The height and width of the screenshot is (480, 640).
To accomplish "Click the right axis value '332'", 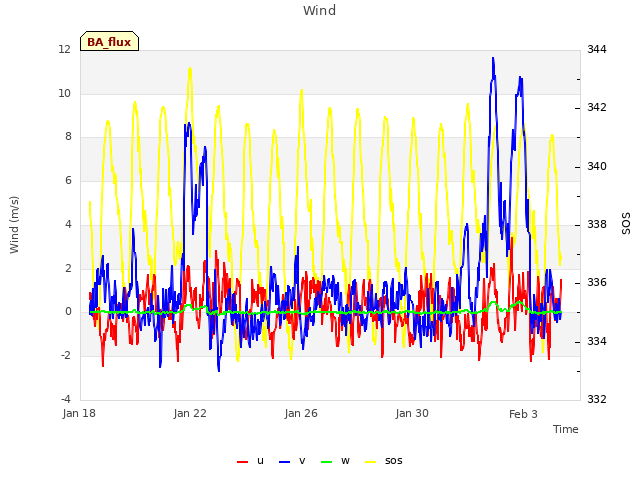I will (x=597, y=399).
